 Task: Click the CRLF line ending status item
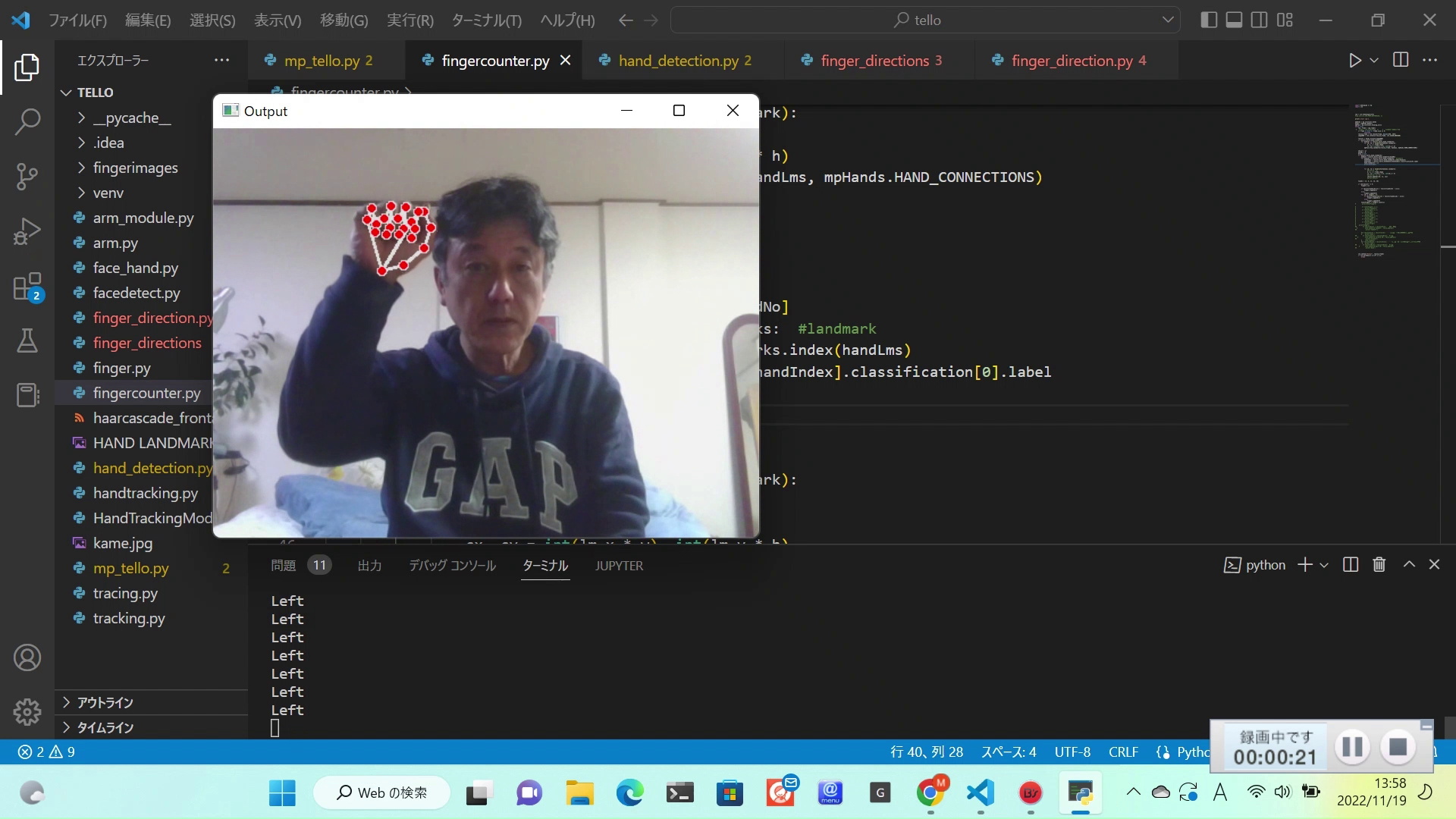pyautogui.click(x=1123, y=752)
